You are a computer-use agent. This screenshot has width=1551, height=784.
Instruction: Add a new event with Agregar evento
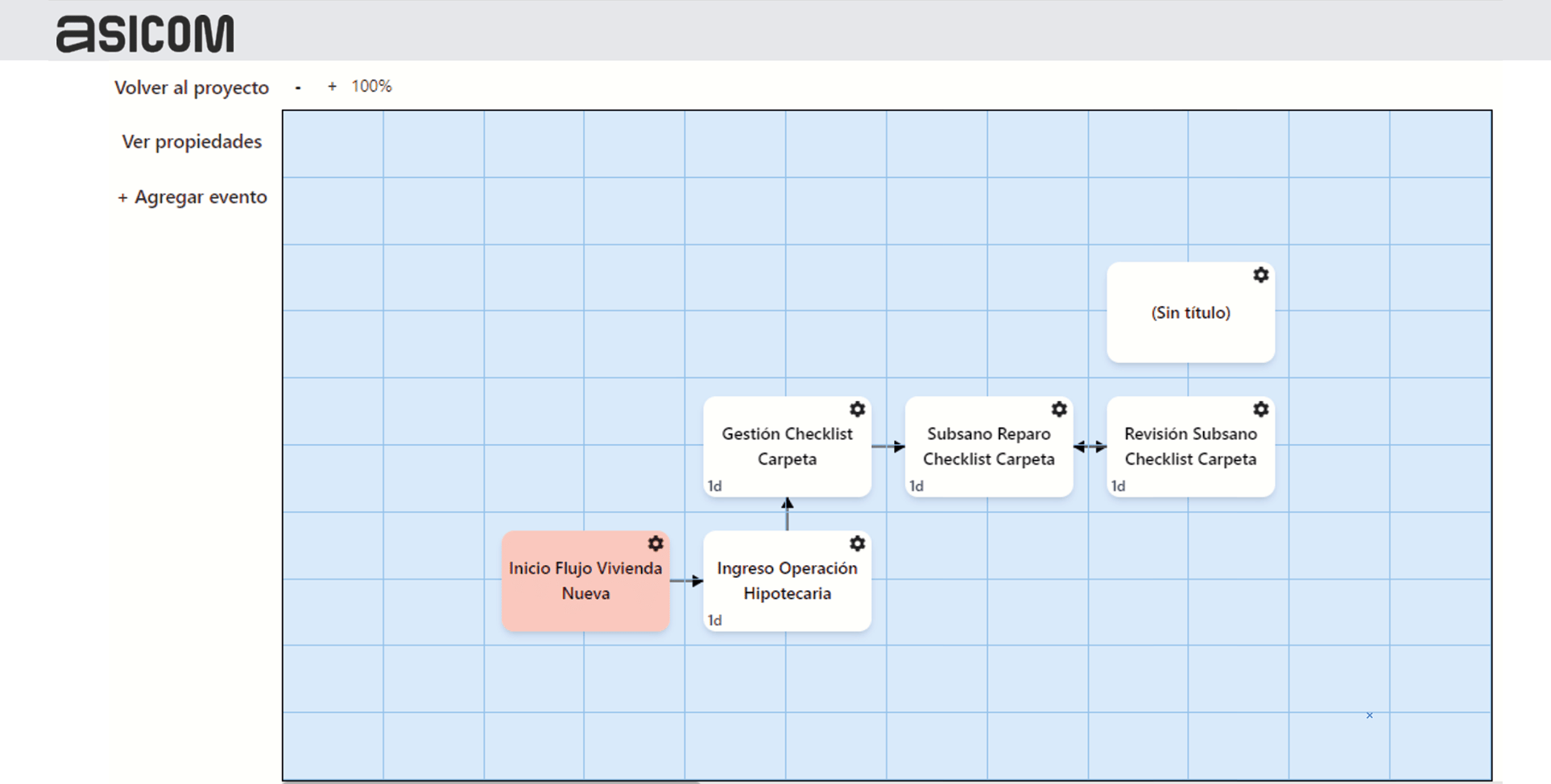(192, 197)
